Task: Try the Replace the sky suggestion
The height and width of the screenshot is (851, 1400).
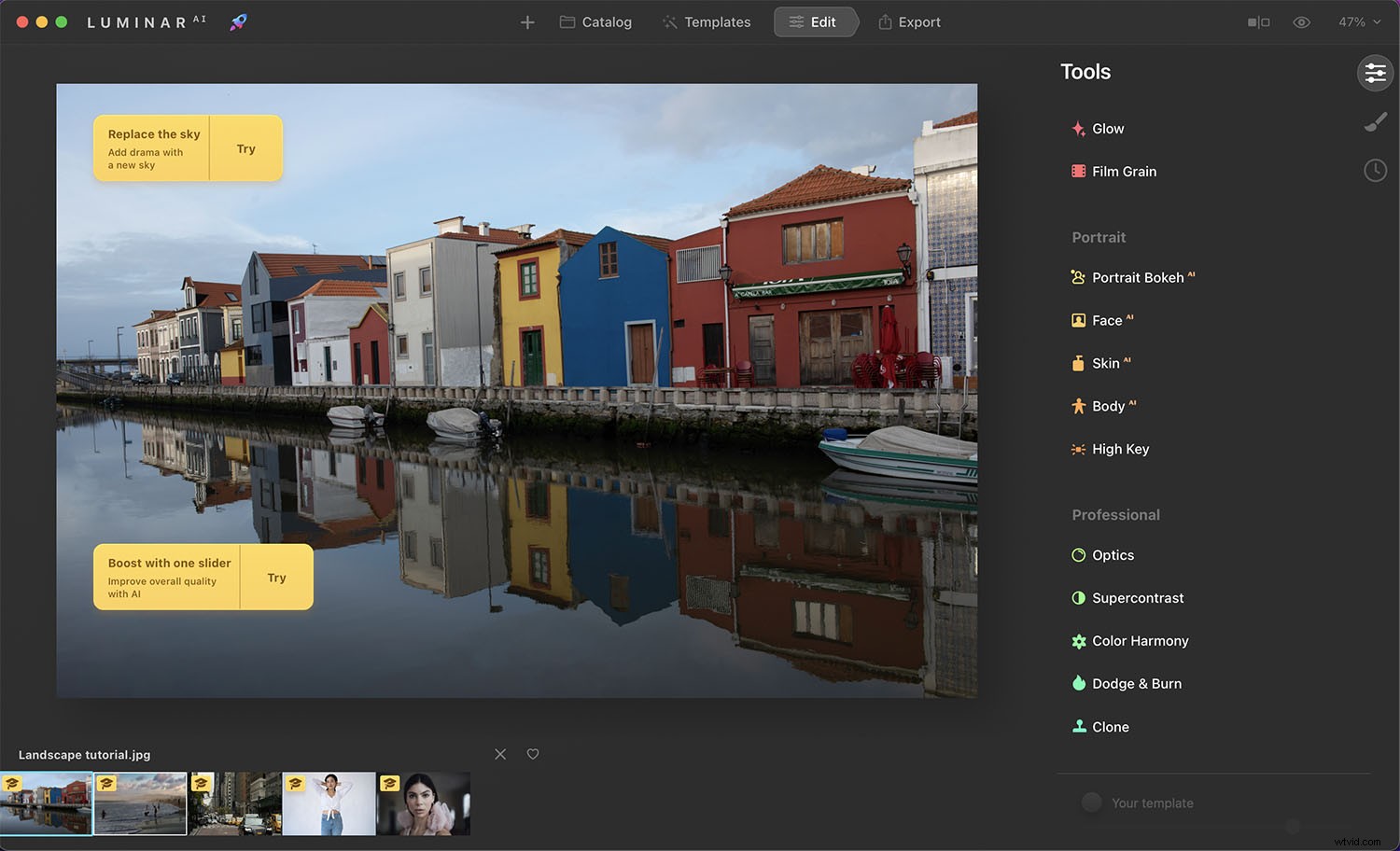Action: 246,147
